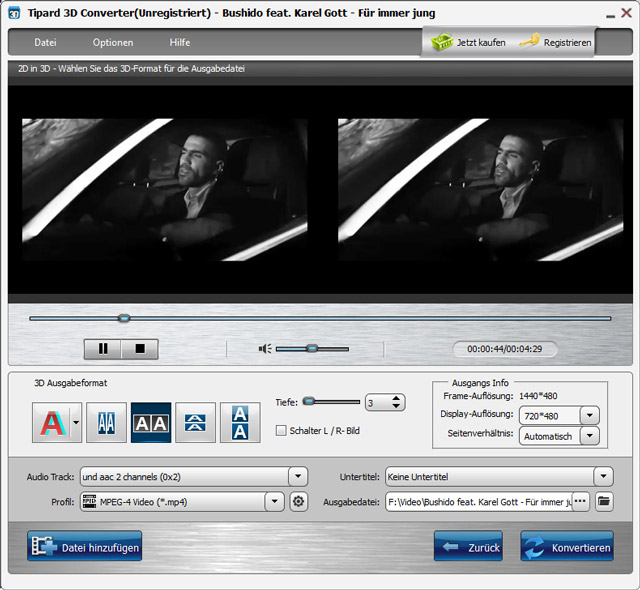Click the playback time display 00:00:44/00:04:29
The image size is (640, 590).
[504, 349]
